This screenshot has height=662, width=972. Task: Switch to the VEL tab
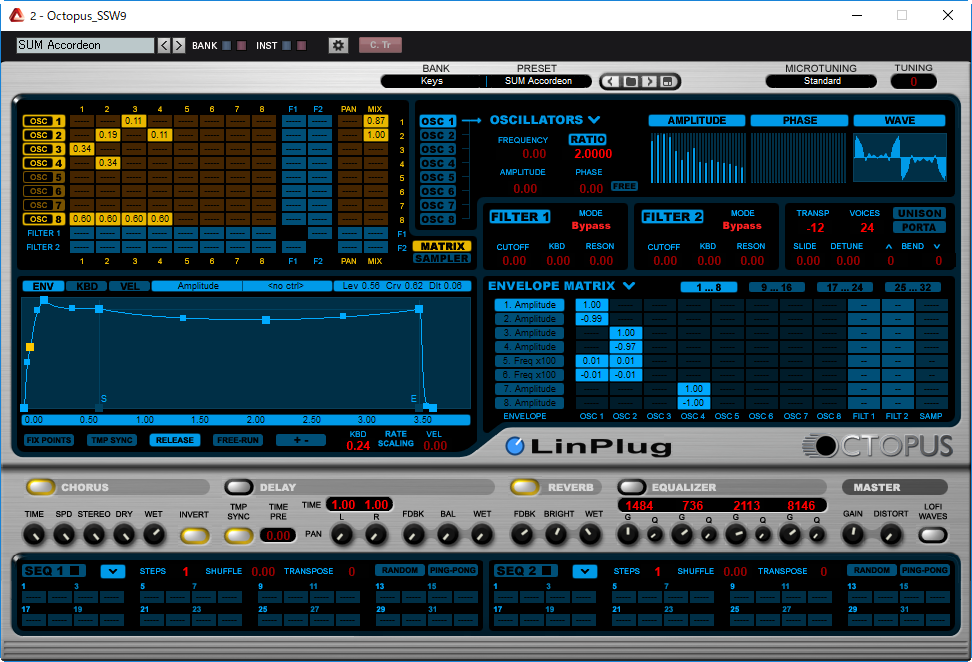point(130,286)
